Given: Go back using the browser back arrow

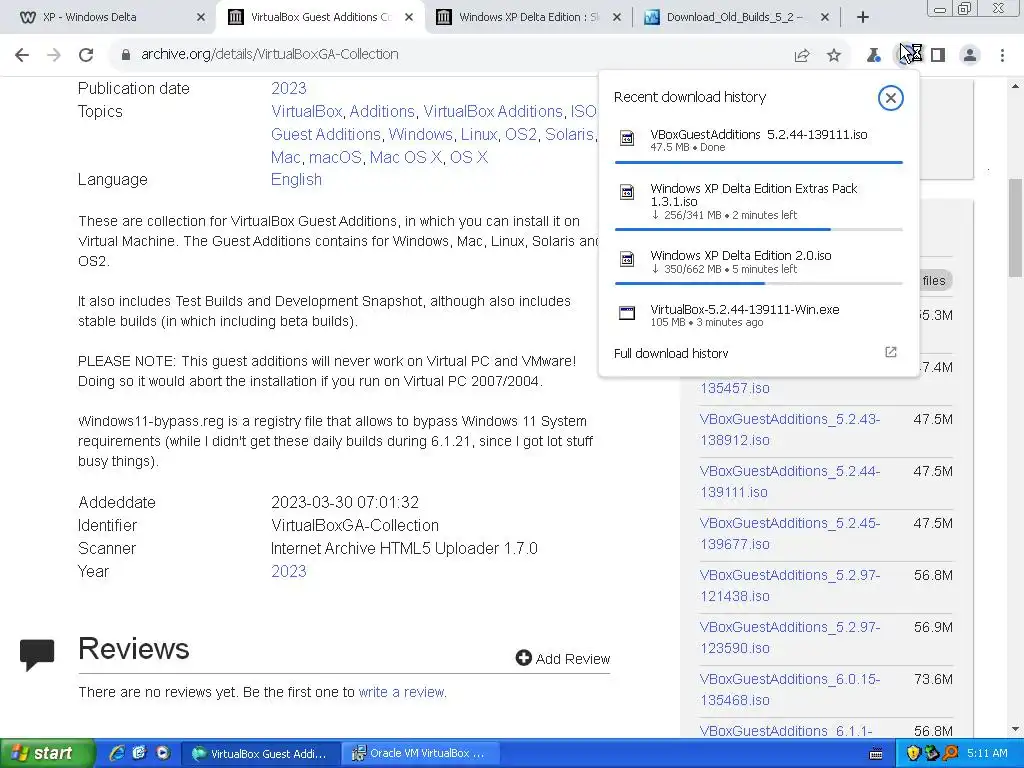Looking at the screenshot, I should [x=22, y=55].
